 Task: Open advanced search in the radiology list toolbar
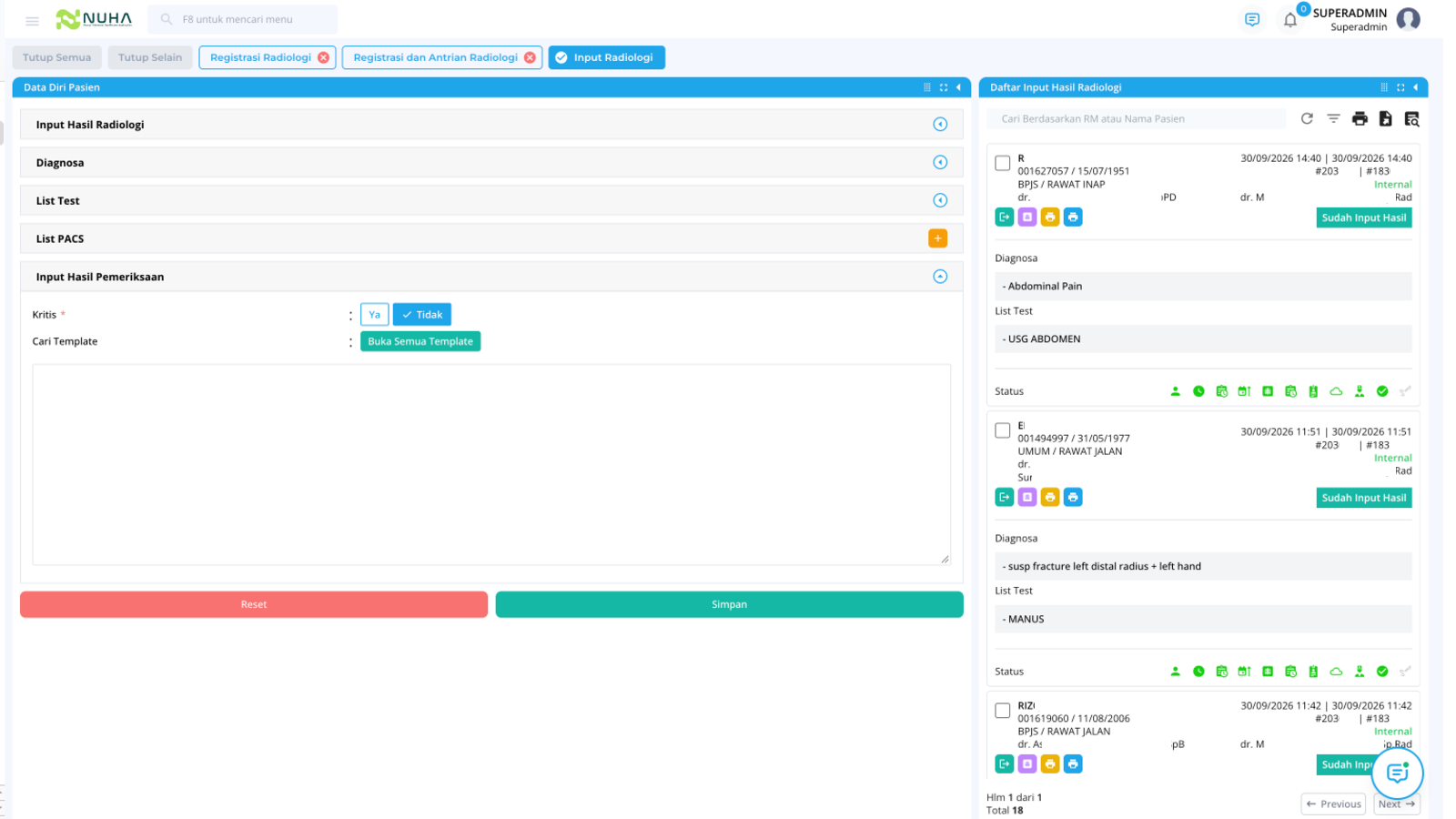[1411, 118]
